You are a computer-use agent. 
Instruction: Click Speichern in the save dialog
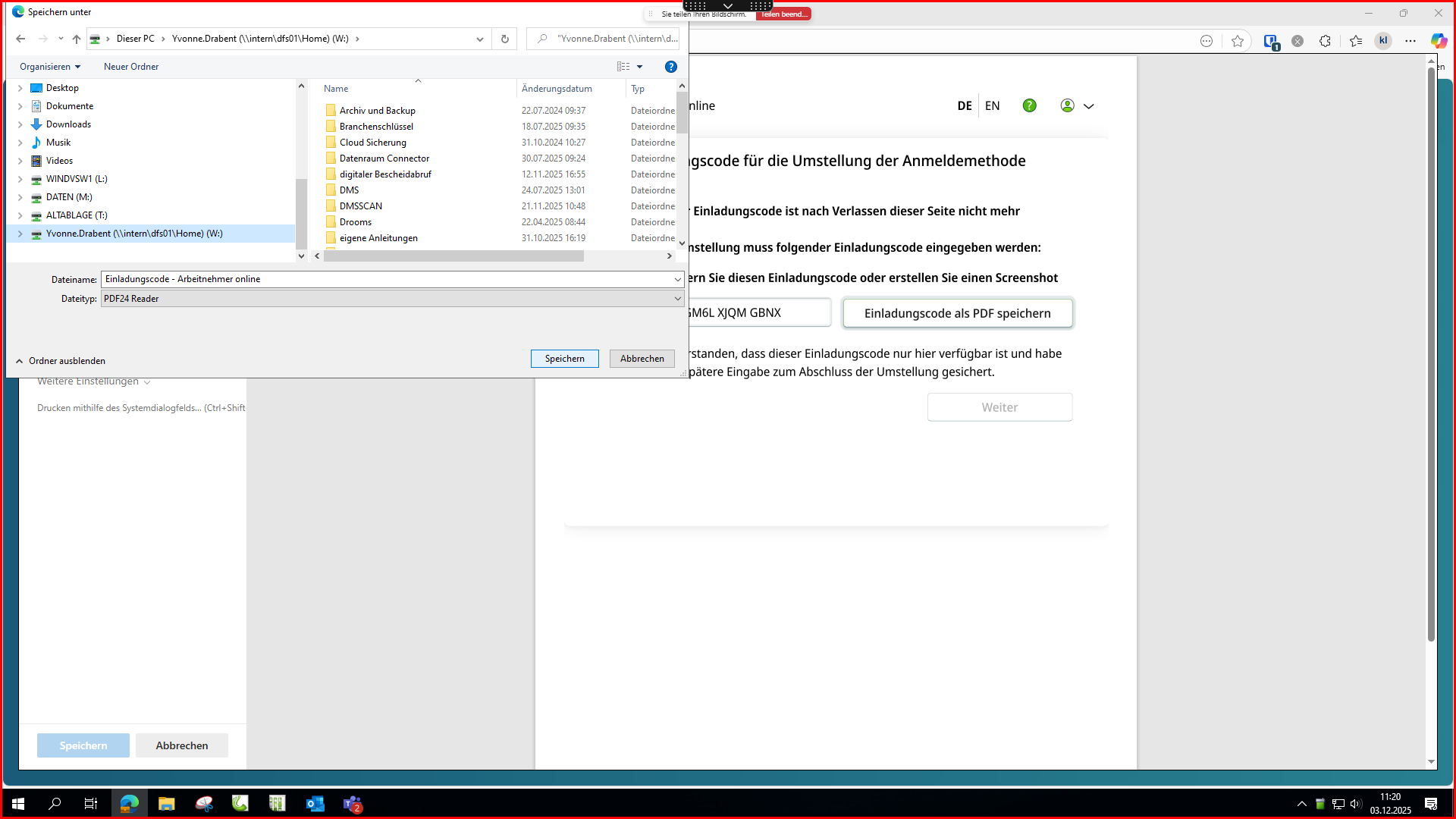564,359
